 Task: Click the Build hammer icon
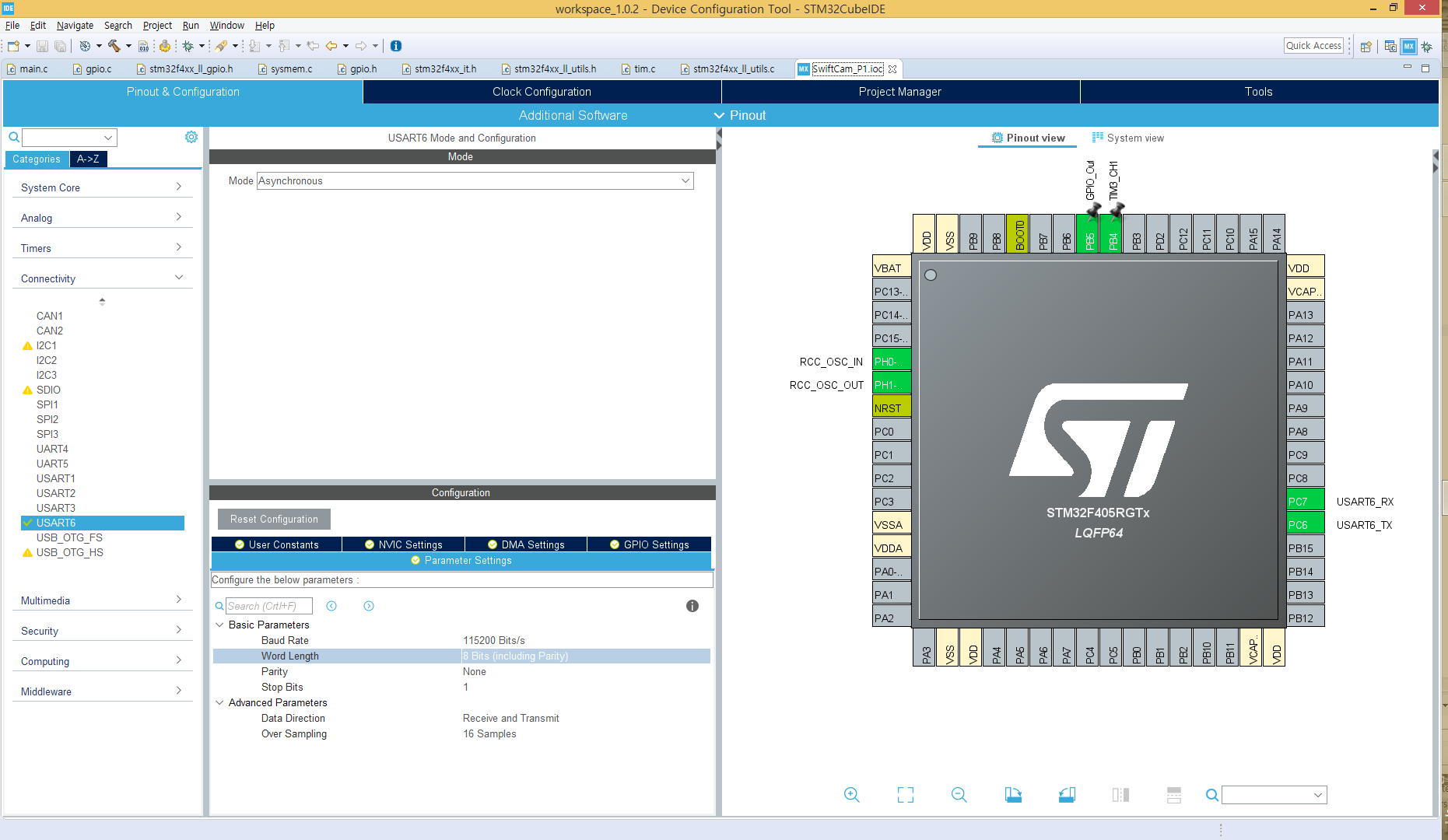[114, 46]
